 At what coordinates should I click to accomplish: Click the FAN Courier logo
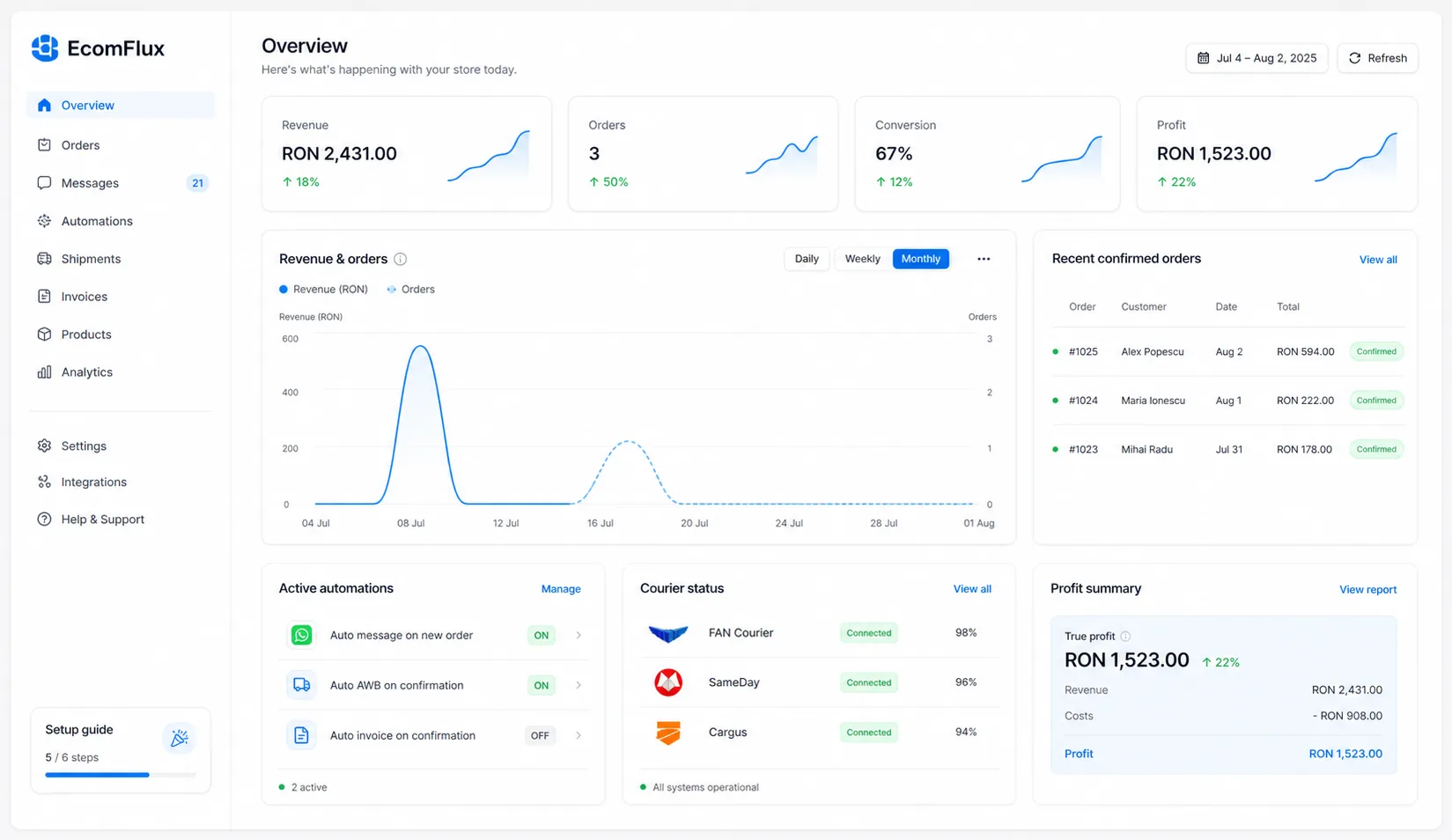click(x=668, y=633)
